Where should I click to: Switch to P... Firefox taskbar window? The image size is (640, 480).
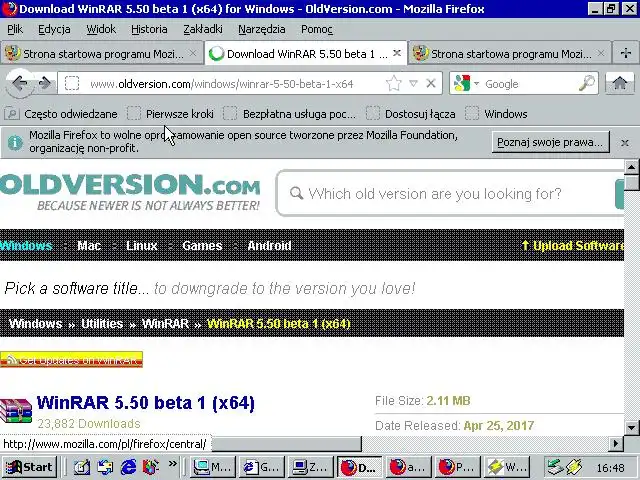(x=457, y=467)
